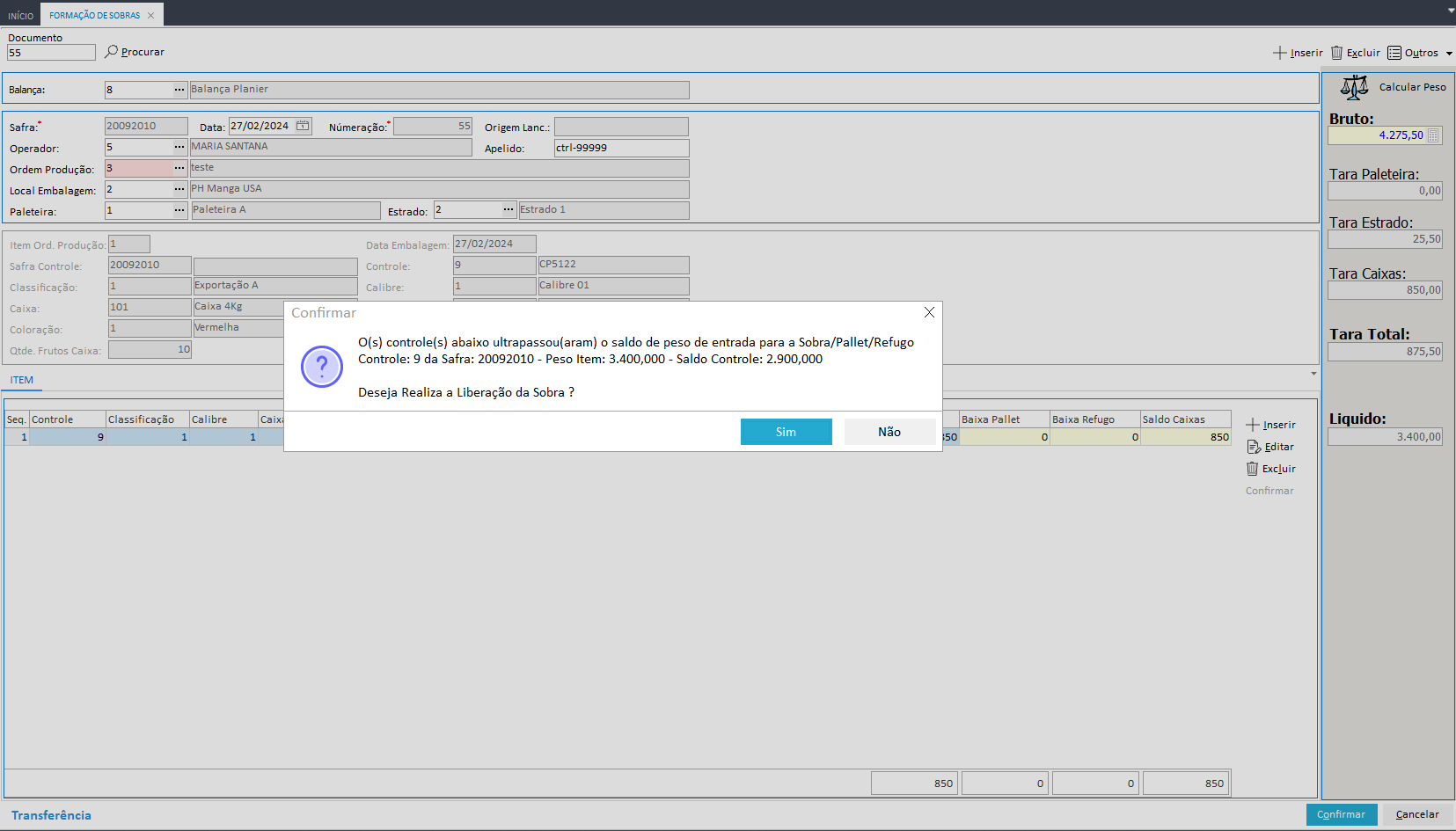Close the Formação de Sobras tab
1456x831 pixels.
[x=151, y=15]
